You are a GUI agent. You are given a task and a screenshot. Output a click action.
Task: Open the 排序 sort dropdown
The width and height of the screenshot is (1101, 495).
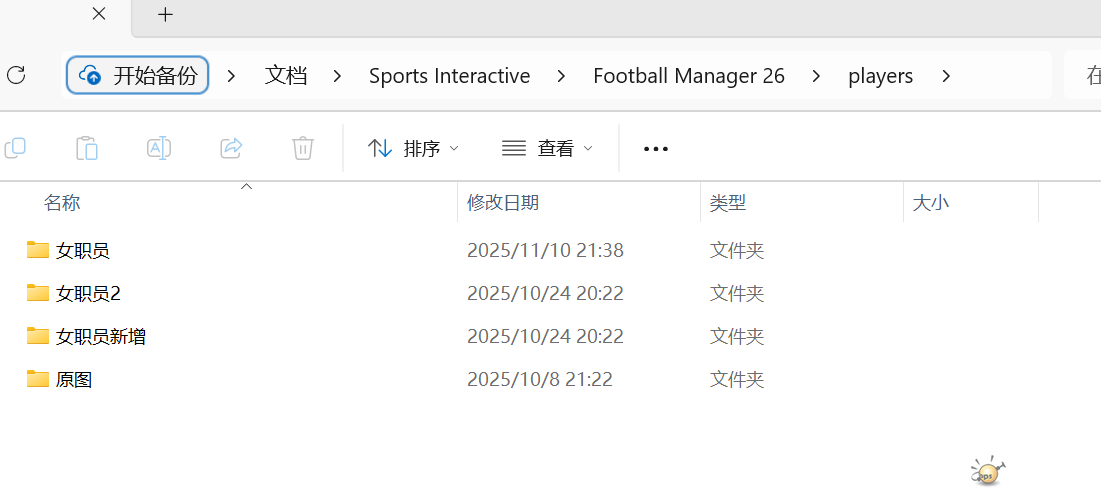413,148
